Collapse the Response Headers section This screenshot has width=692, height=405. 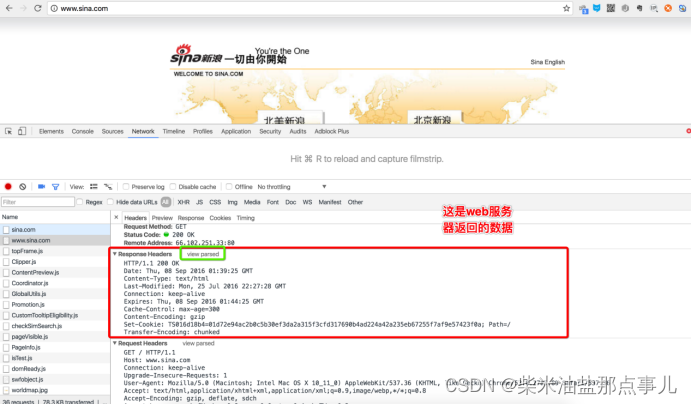115,254
